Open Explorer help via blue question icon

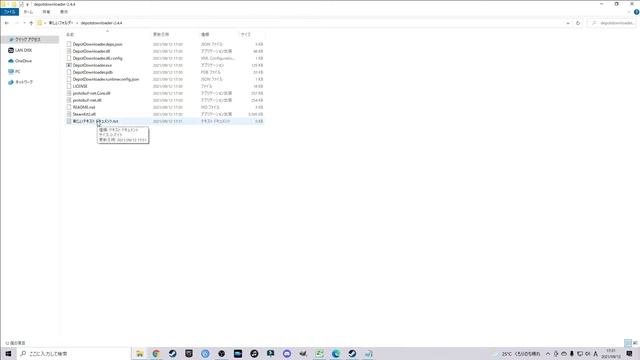636,12
